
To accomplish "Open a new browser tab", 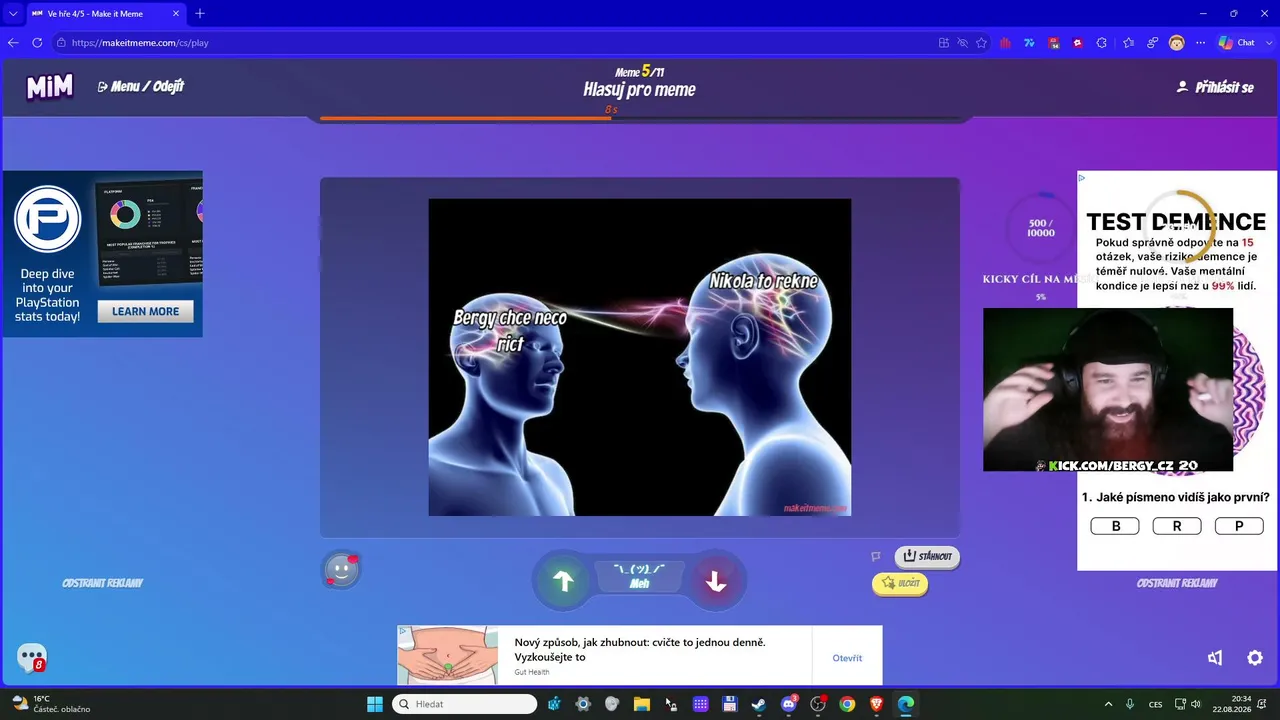I will pos(200,14).
